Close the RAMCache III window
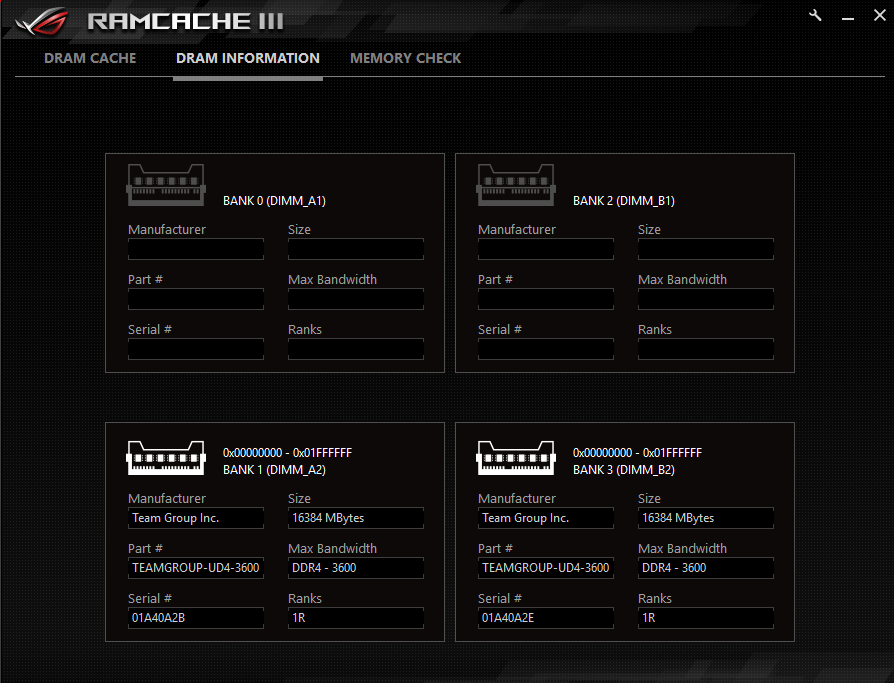The width and height of the screenshot is (894, 683). click(x=880, y=15)
